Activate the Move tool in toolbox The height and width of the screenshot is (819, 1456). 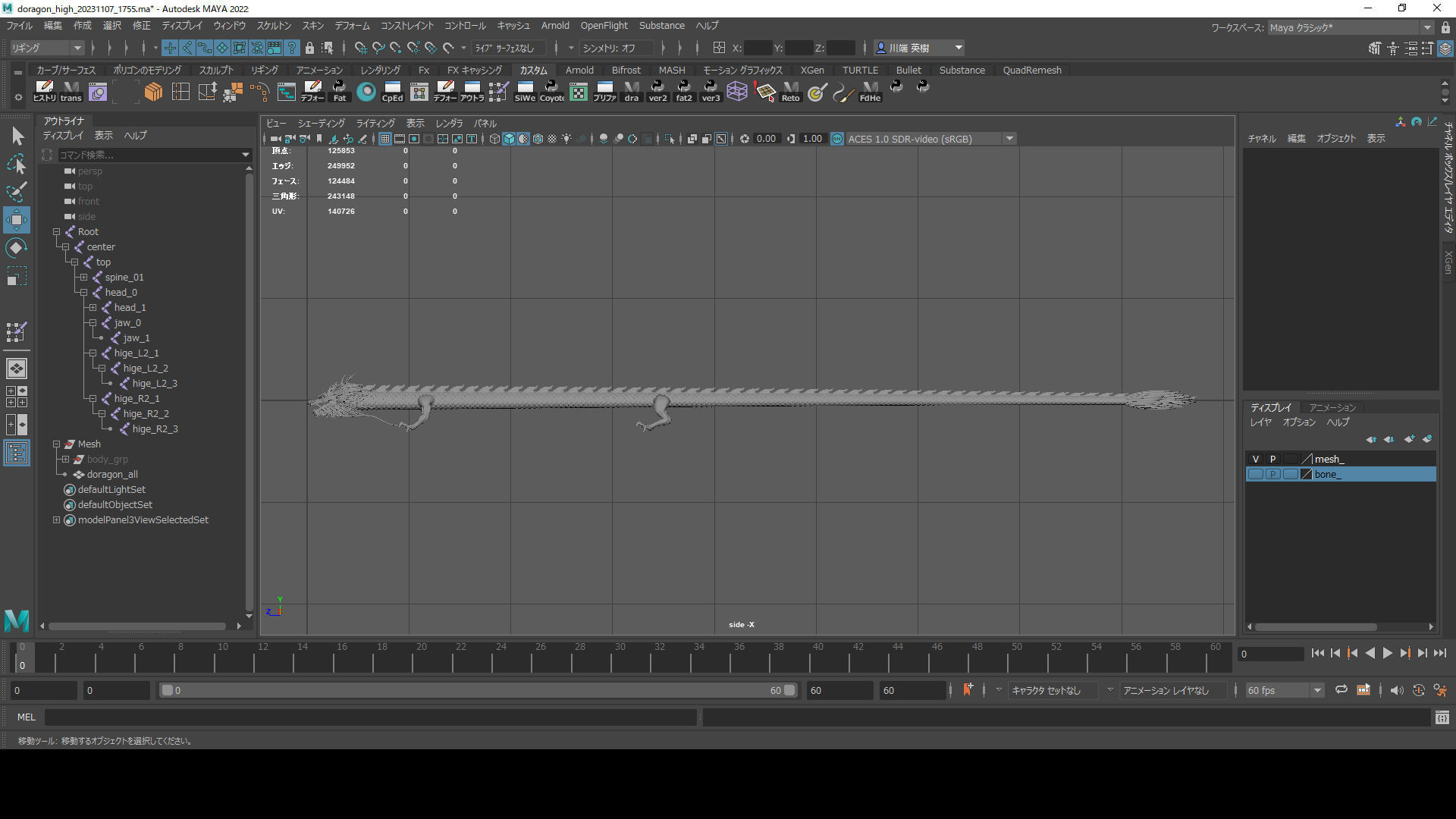(x=17, y=220)
